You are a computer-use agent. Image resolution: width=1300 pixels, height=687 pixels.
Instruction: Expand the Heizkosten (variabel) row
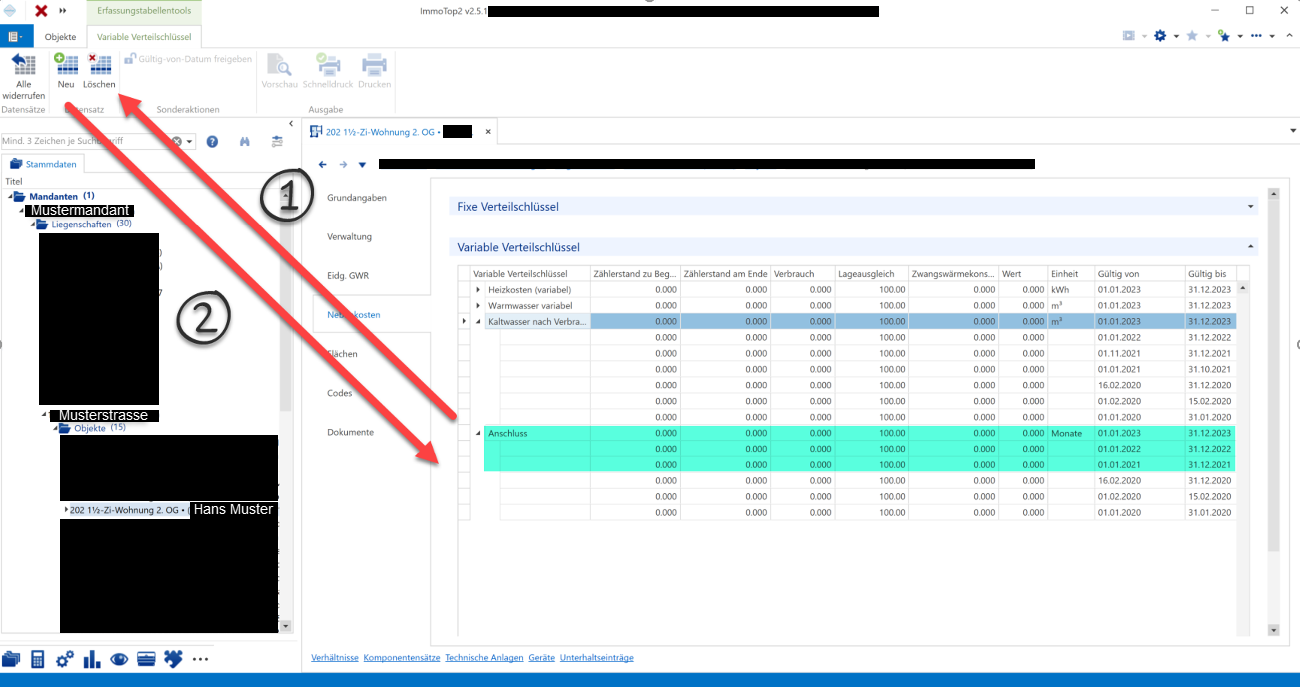click(478, 290)
